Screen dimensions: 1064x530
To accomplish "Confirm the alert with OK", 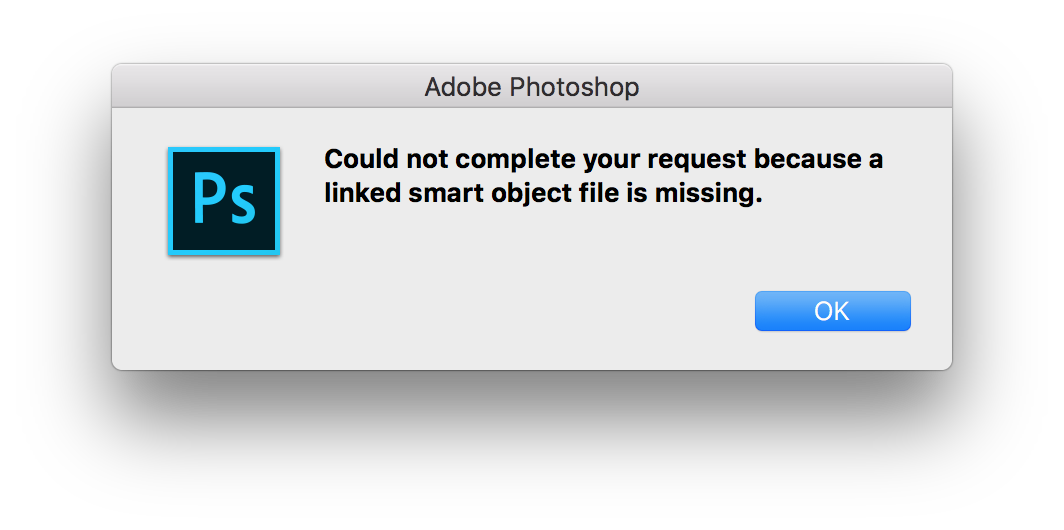I will click(x=832, y=311).
